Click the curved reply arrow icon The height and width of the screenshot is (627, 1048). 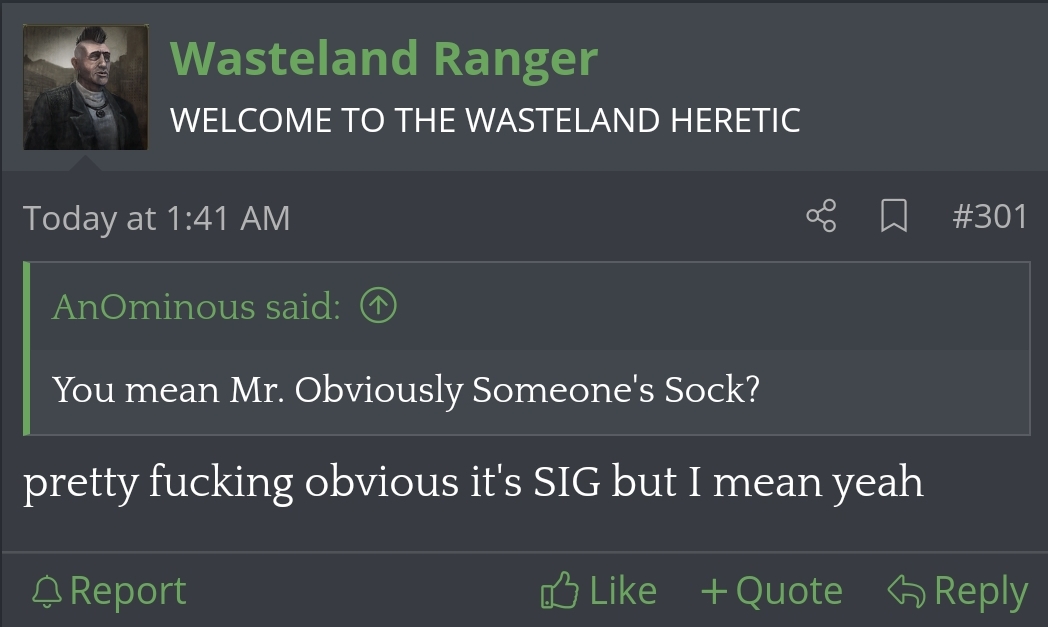tap(906, 591)
